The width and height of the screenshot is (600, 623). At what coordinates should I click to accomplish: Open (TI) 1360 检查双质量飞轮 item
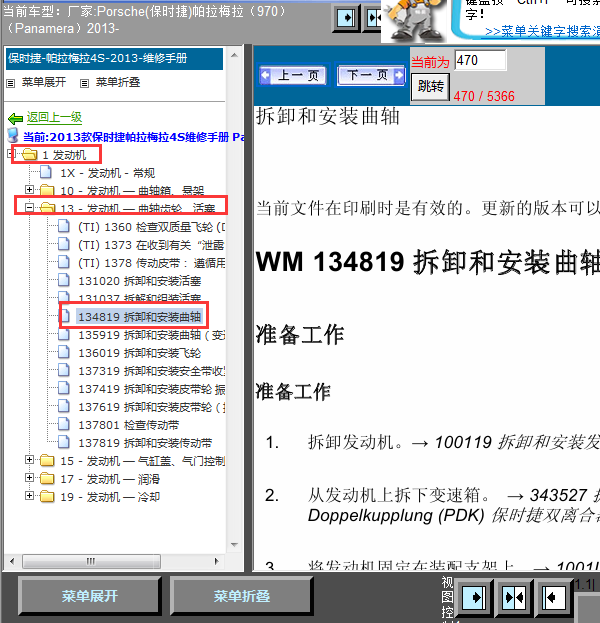point(151,227)
